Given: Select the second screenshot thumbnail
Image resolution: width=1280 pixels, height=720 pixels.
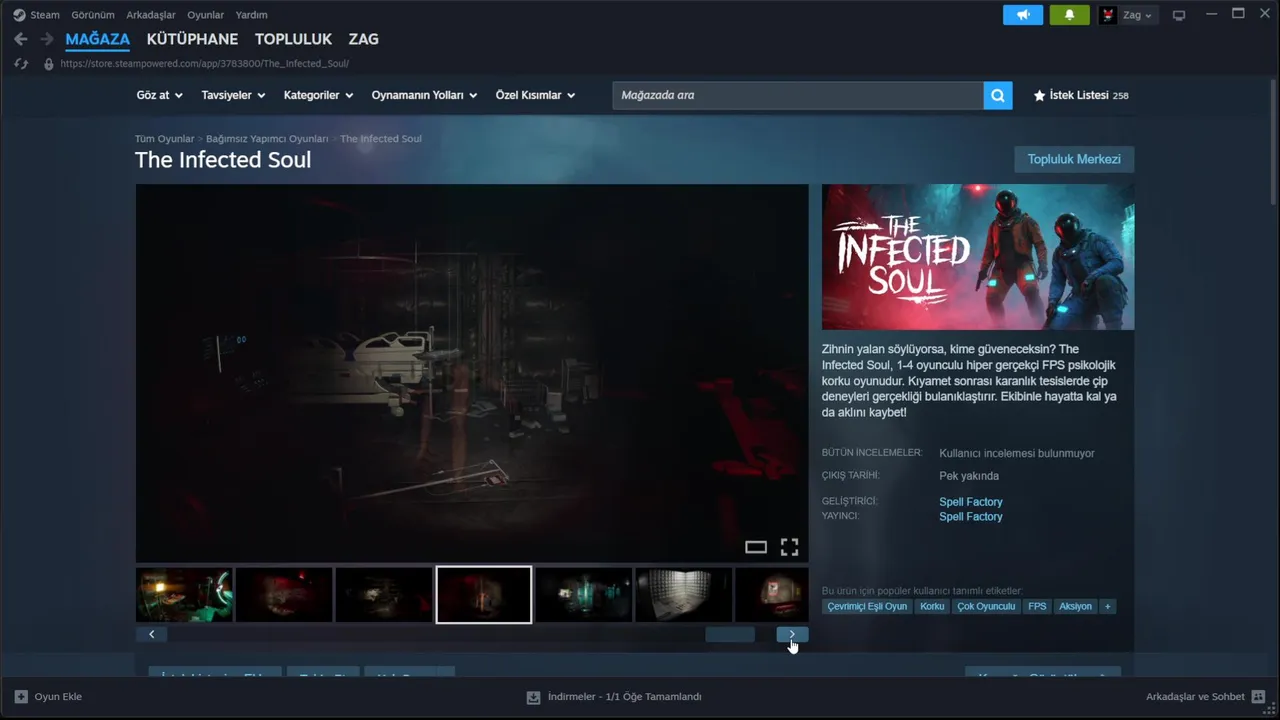Looking at the screenshot, I should tap(284, 595).
